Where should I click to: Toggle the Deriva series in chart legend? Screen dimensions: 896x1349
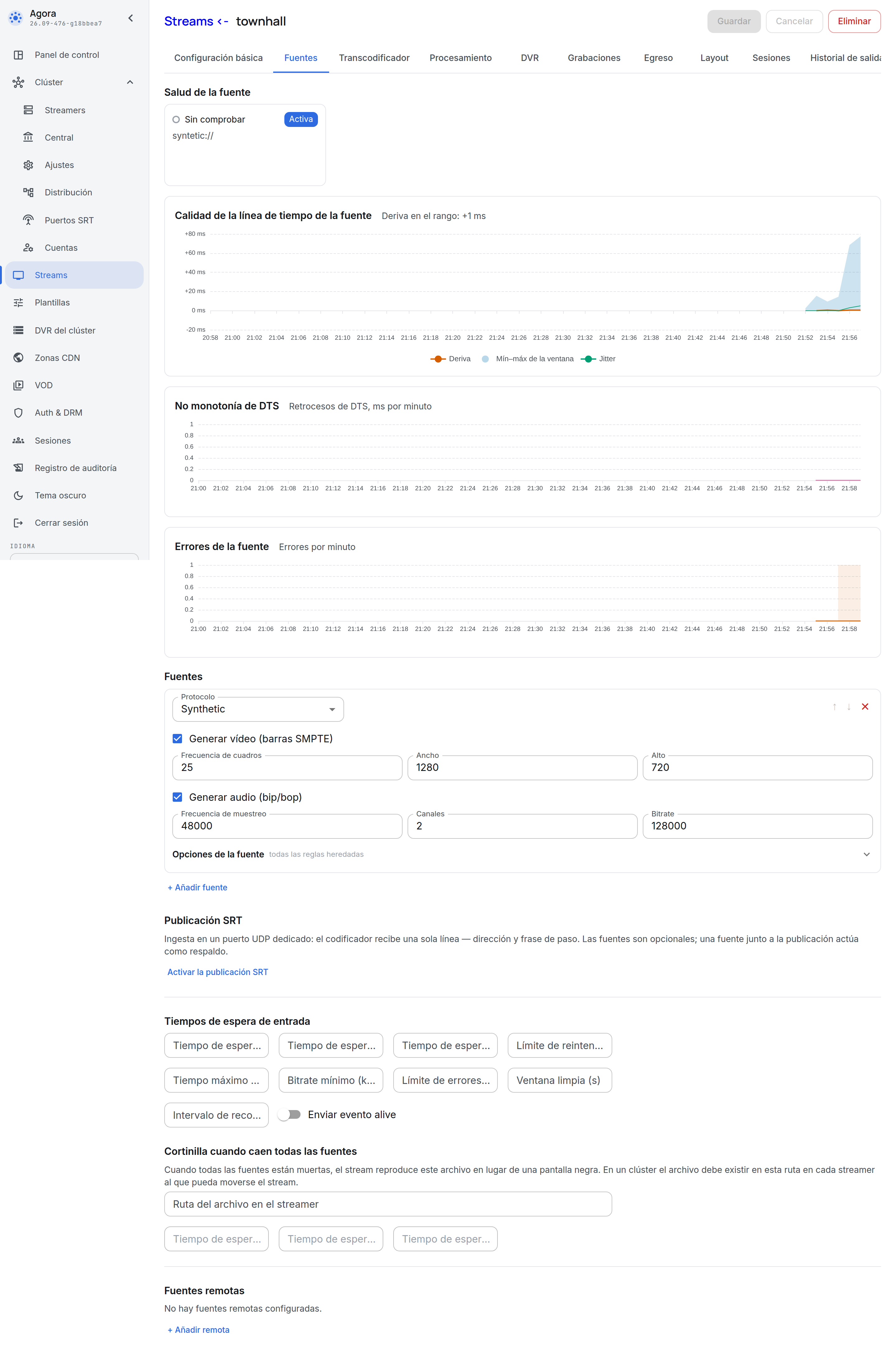tap(450, 359)
